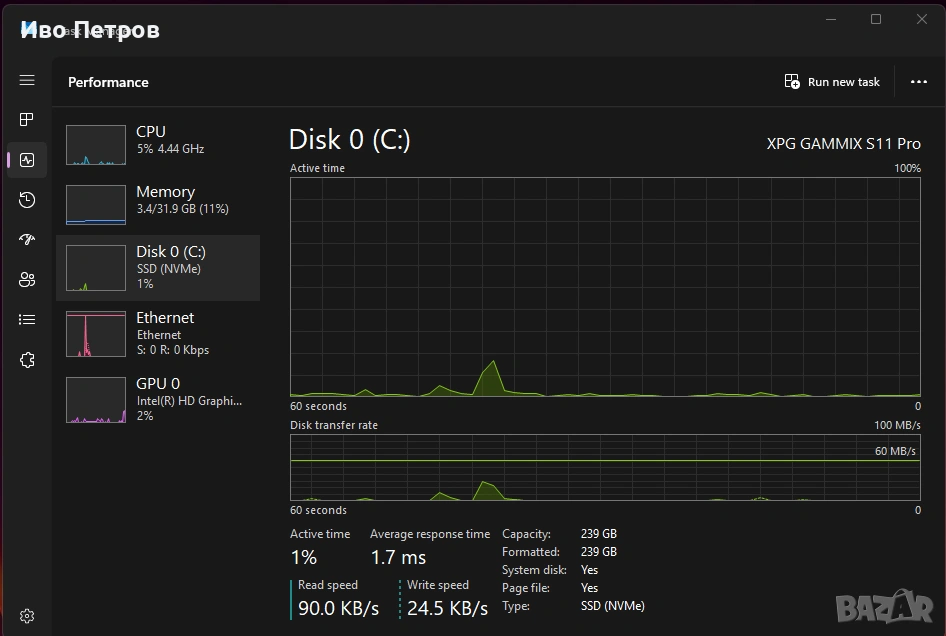Go to the Processes page icon
This screenshot has height=636, width=946.
[27, 120]
